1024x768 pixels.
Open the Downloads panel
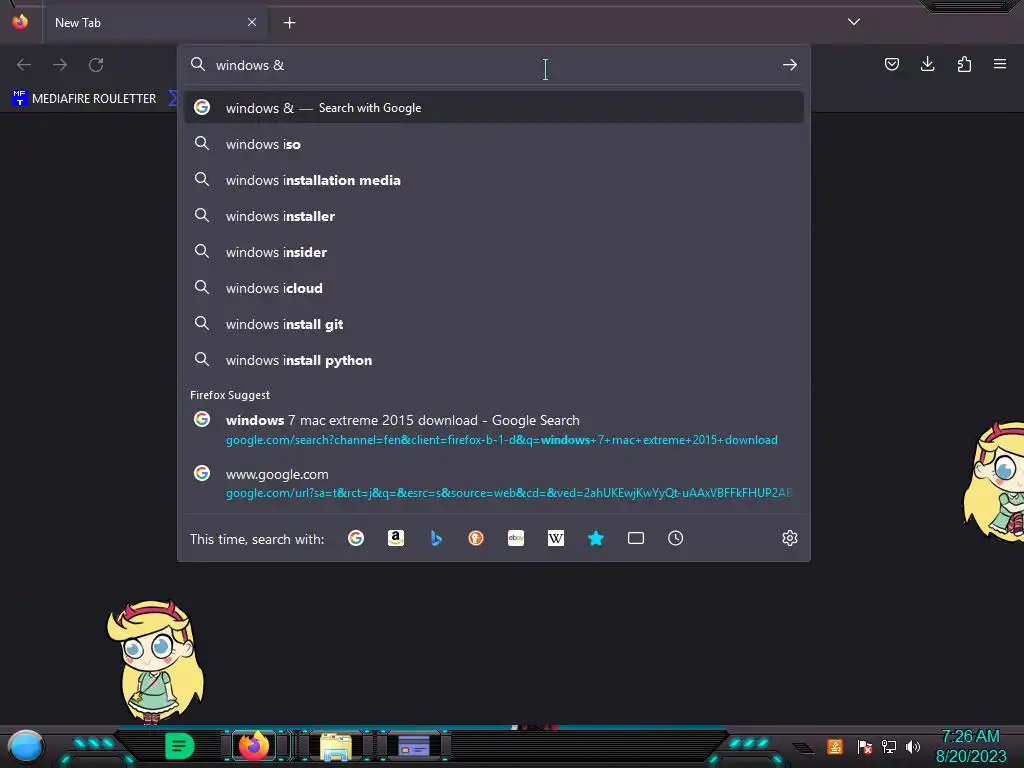(x=927, y=64)
